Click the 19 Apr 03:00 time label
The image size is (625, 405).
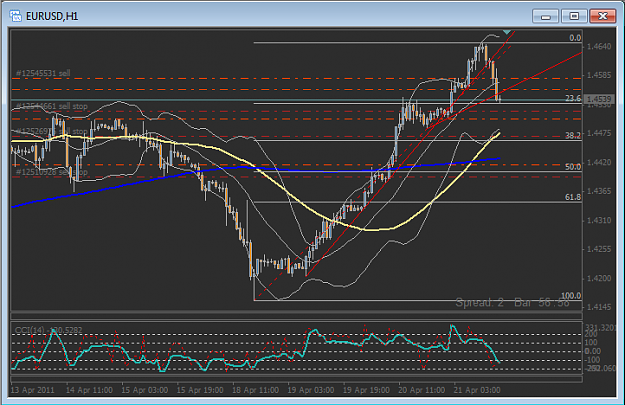pos(311,390)
